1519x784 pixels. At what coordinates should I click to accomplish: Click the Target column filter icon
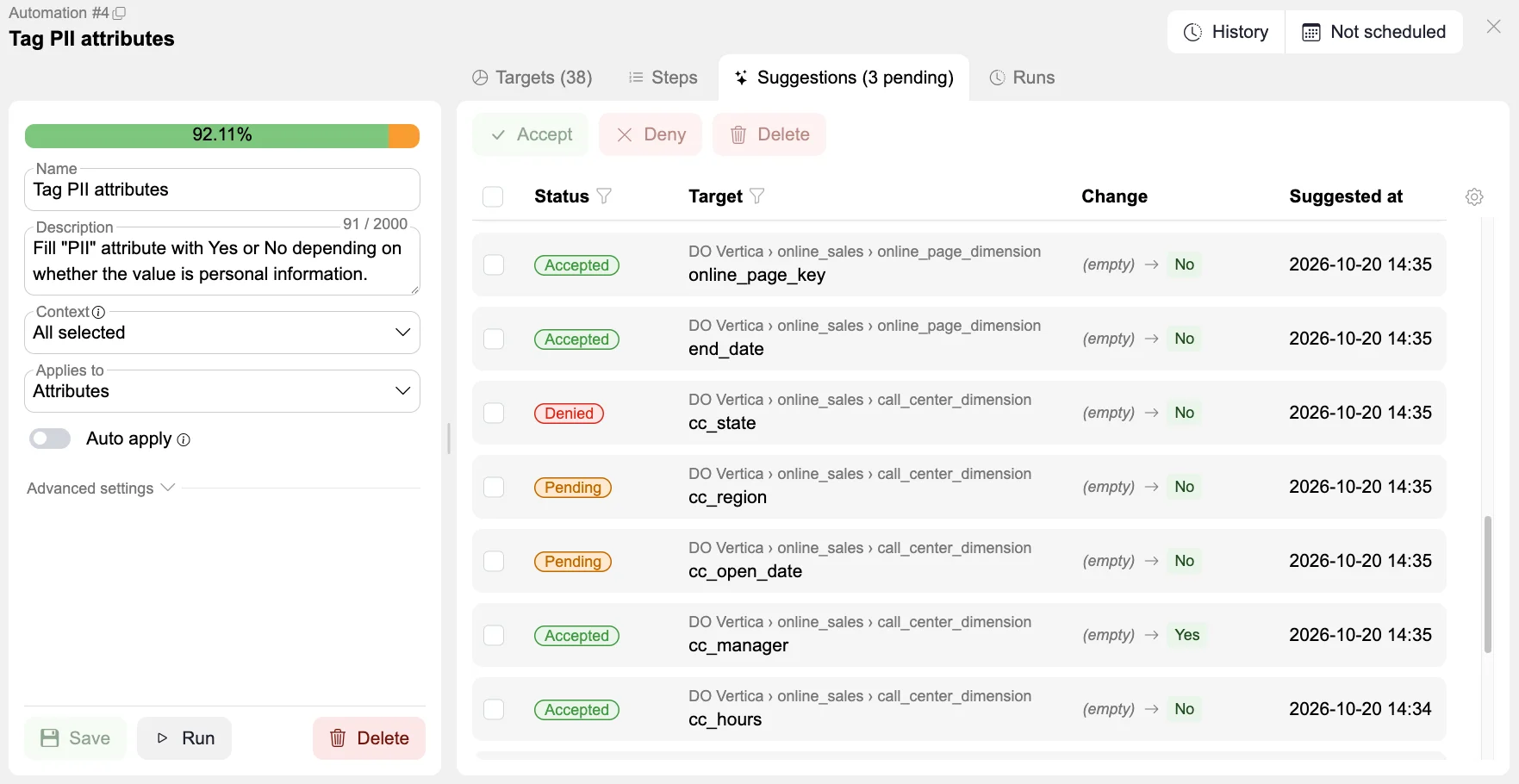click(x=756, y=196)
